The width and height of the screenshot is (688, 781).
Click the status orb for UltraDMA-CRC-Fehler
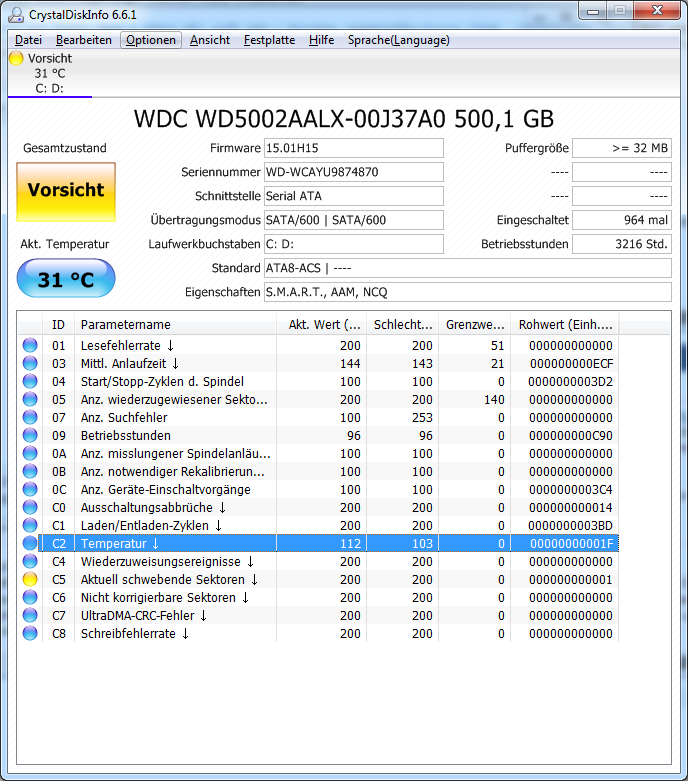coord(30,615)
